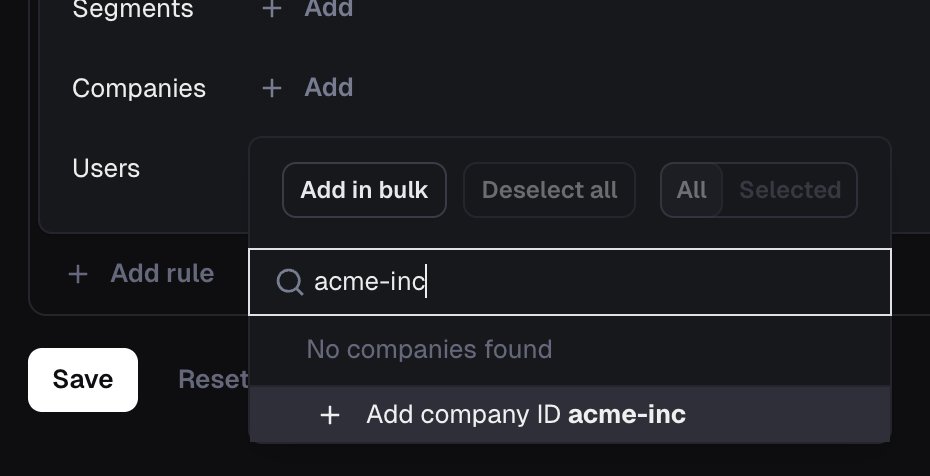930x476 pixels.
Task: Click the No companies found message
Action: pyautogui.click(x=429, y=349)
